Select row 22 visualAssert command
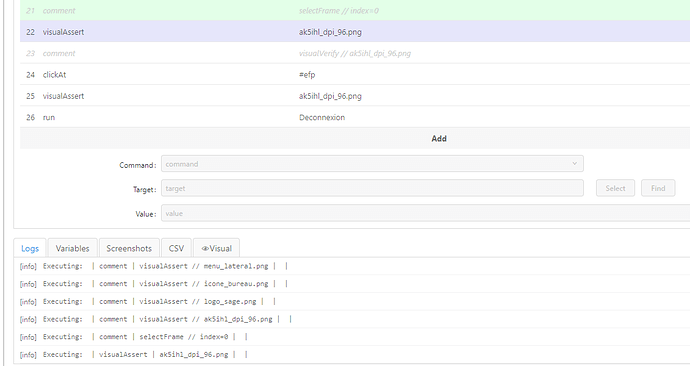Image resolution: width=690 pixels, height=366 pixels. coord(355,32)
